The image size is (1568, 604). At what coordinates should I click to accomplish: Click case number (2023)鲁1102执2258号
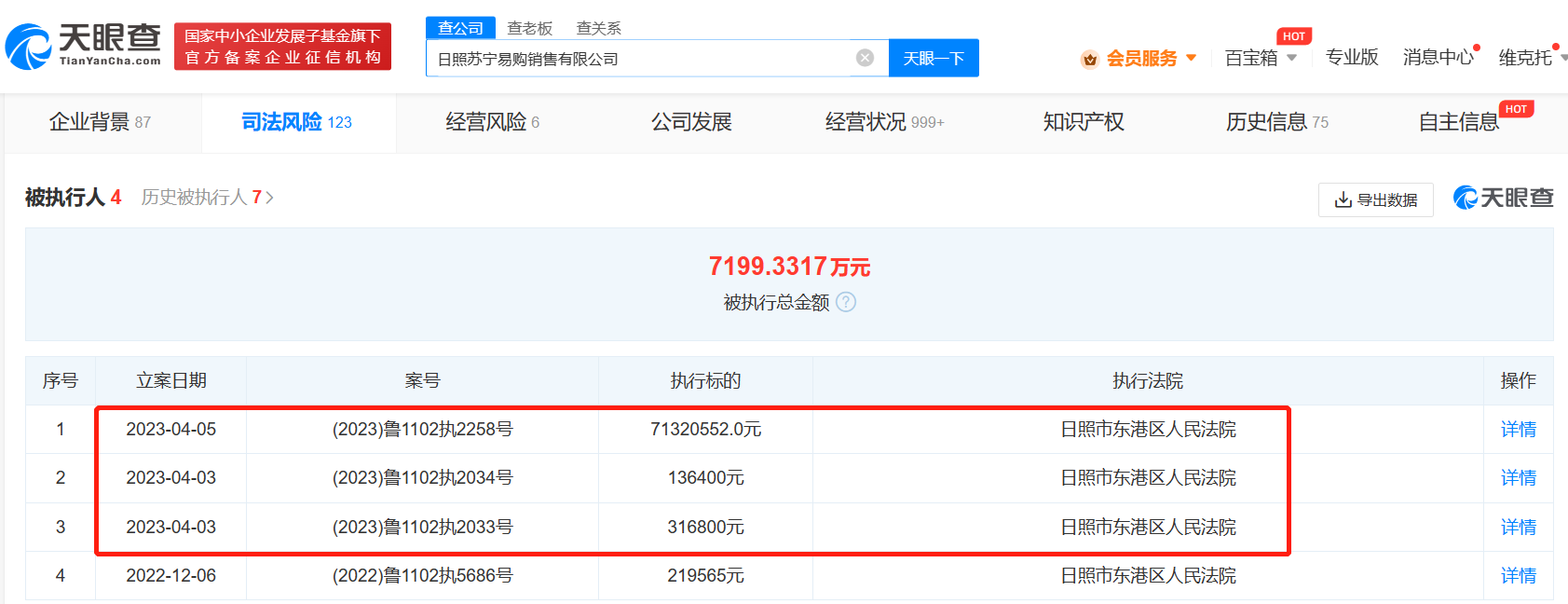point(422,429)
